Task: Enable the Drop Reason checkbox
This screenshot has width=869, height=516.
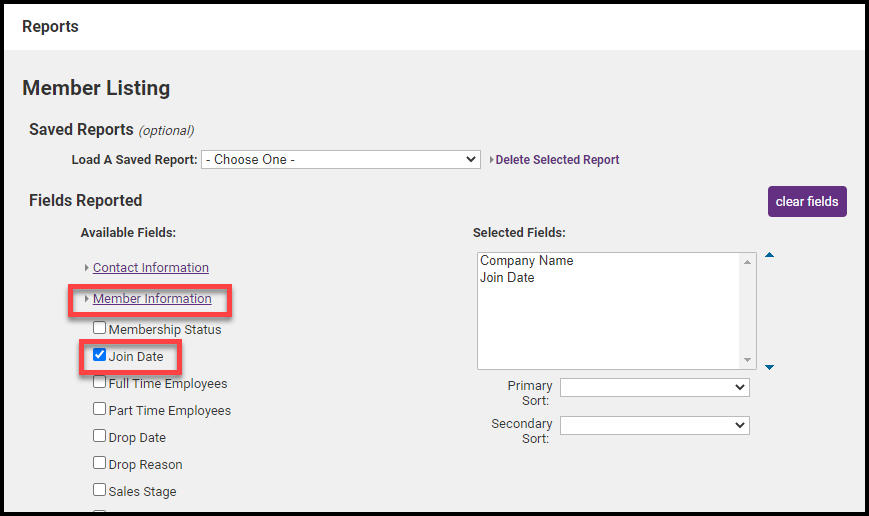Action: (100, 463)
